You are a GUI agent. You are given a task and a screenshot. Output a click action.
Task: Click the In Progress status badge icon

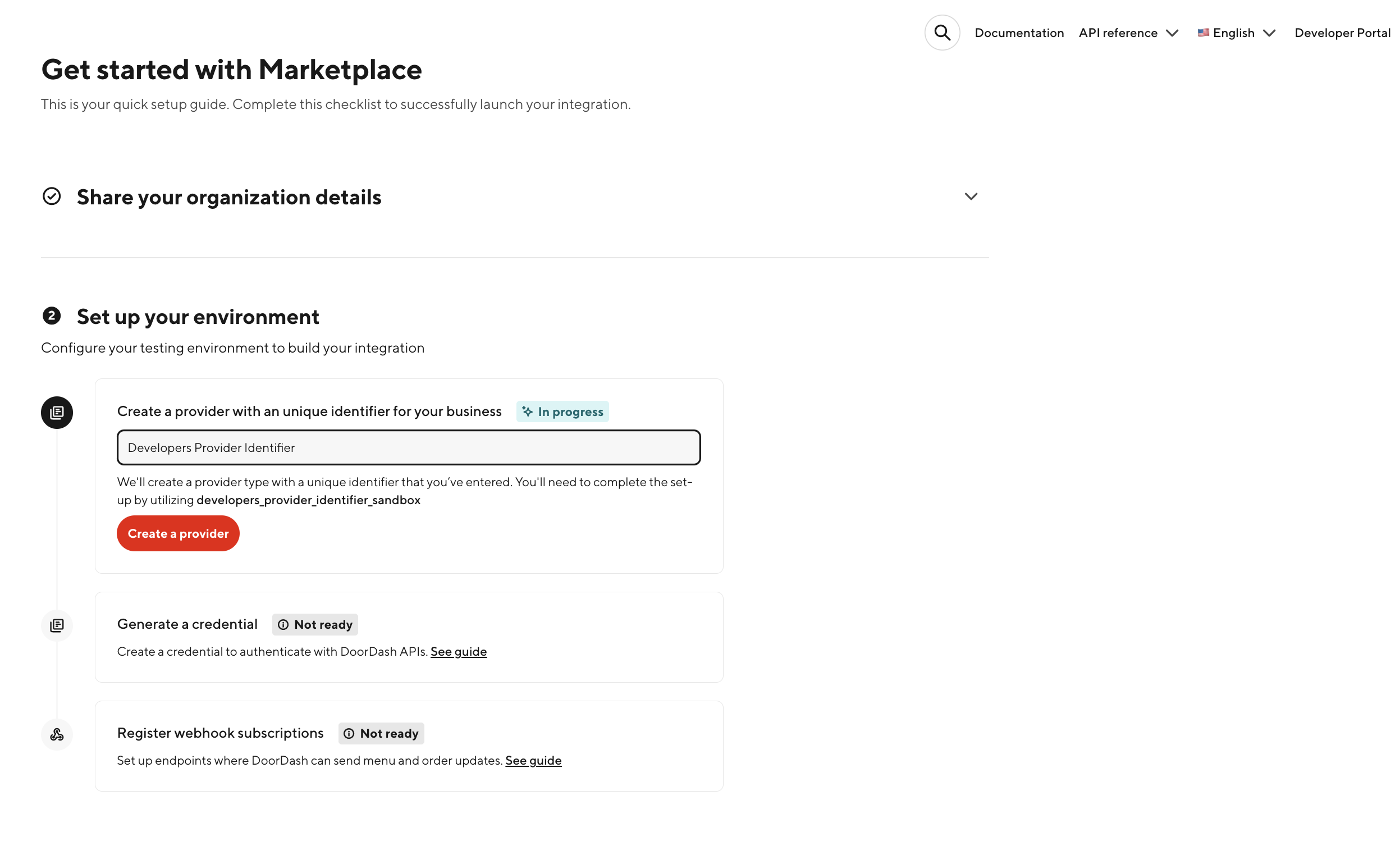(x=527, y=411)
